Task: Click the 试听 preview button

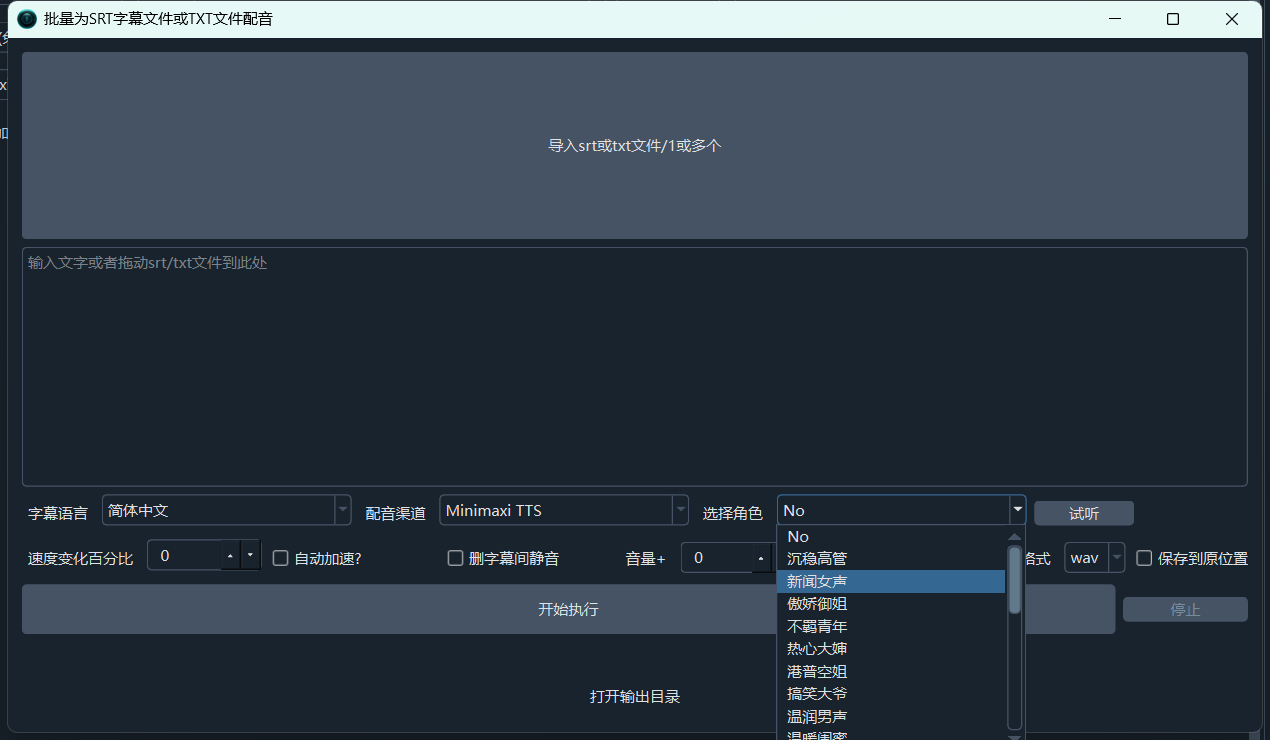Action: (1084, 513)
